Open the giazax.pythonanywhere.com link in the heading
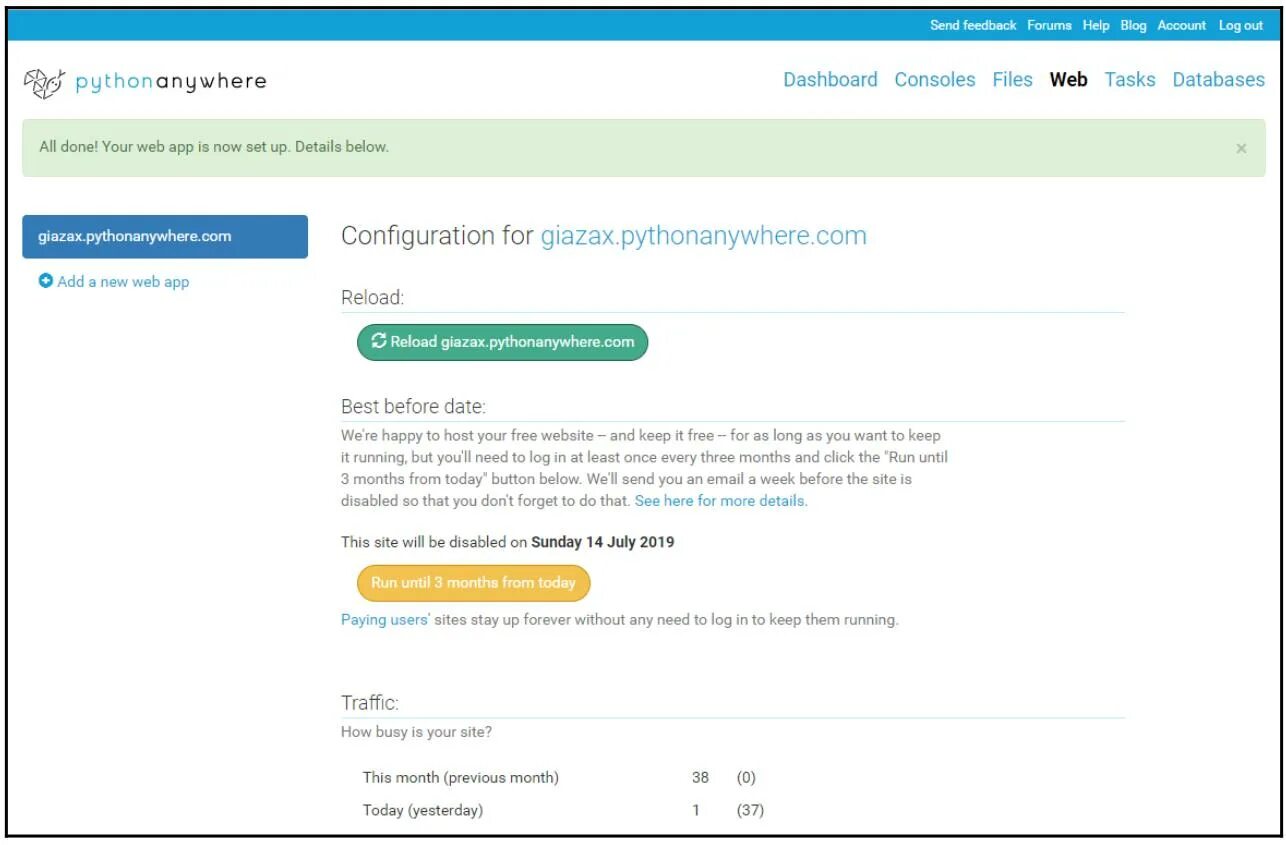The height and width of the screenshot is (845, 1286). (704, 236)
